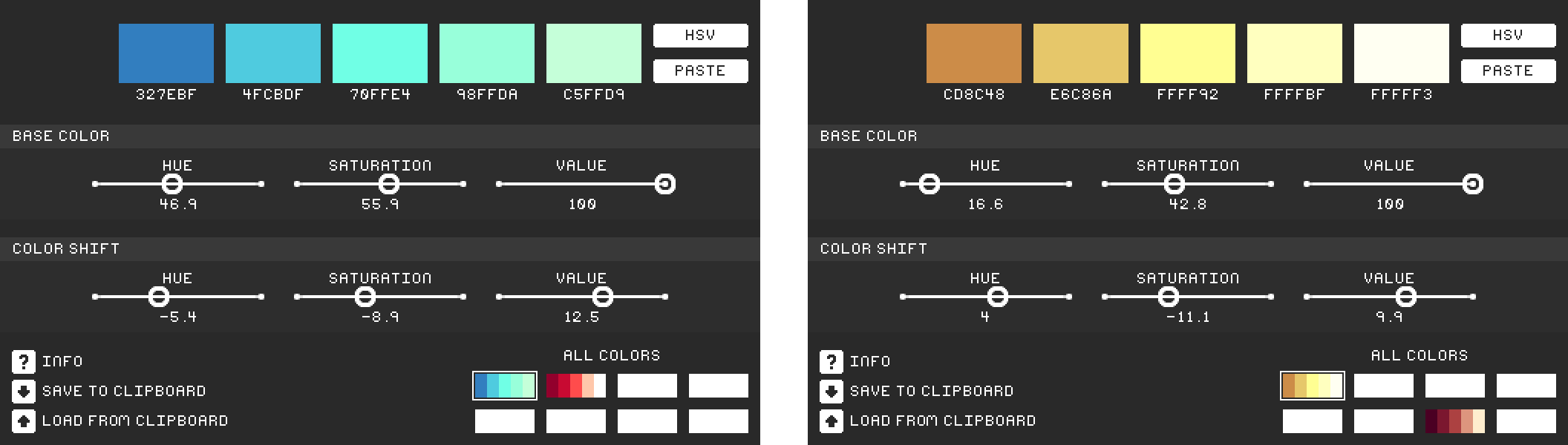Toggle the HSV mode button in right panel
The image size is (1568, 445).
click(x=1508, y=35)
